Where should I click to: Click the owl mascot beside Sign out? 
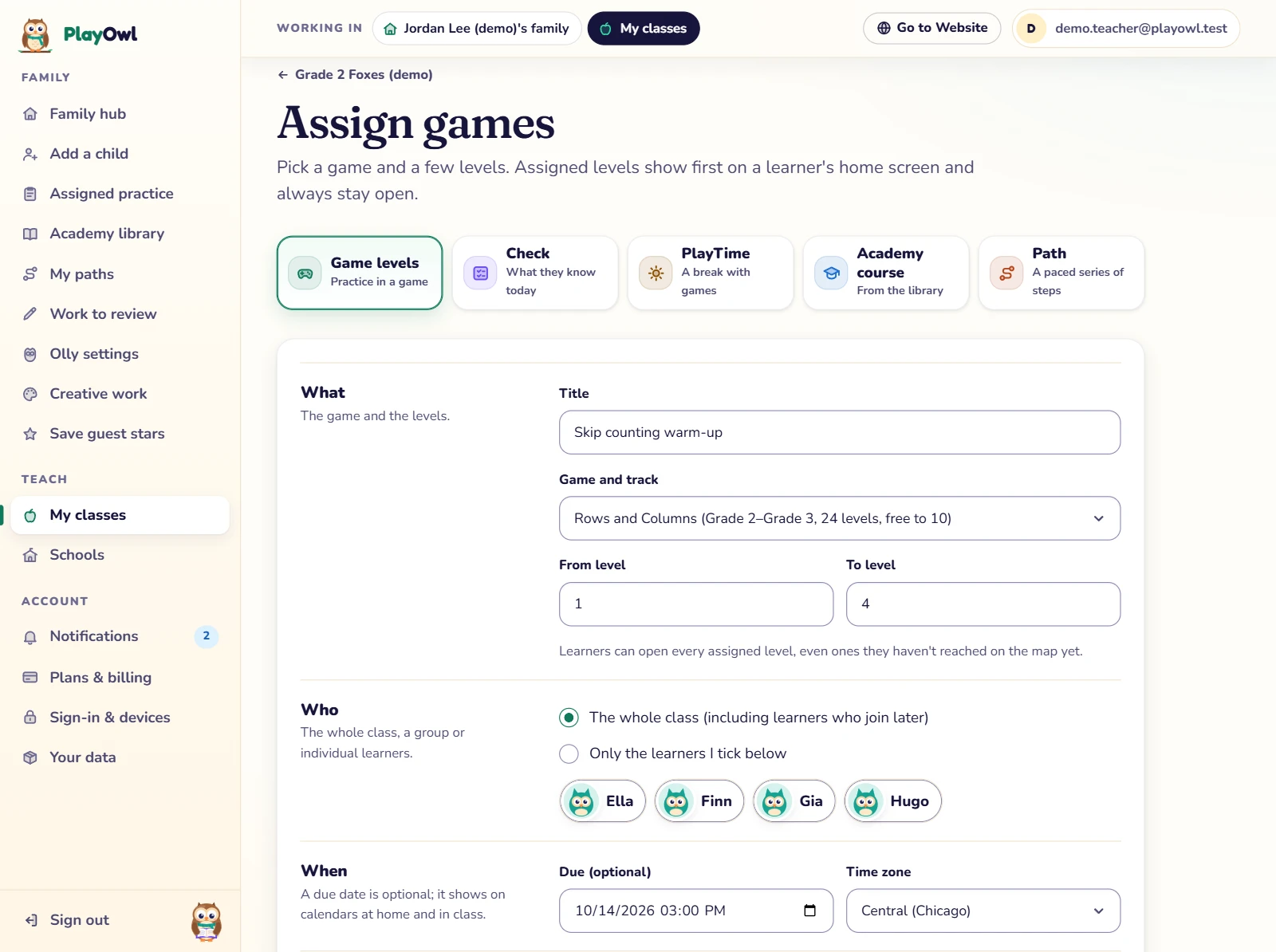pyautogui.click(x=207, y=922)
